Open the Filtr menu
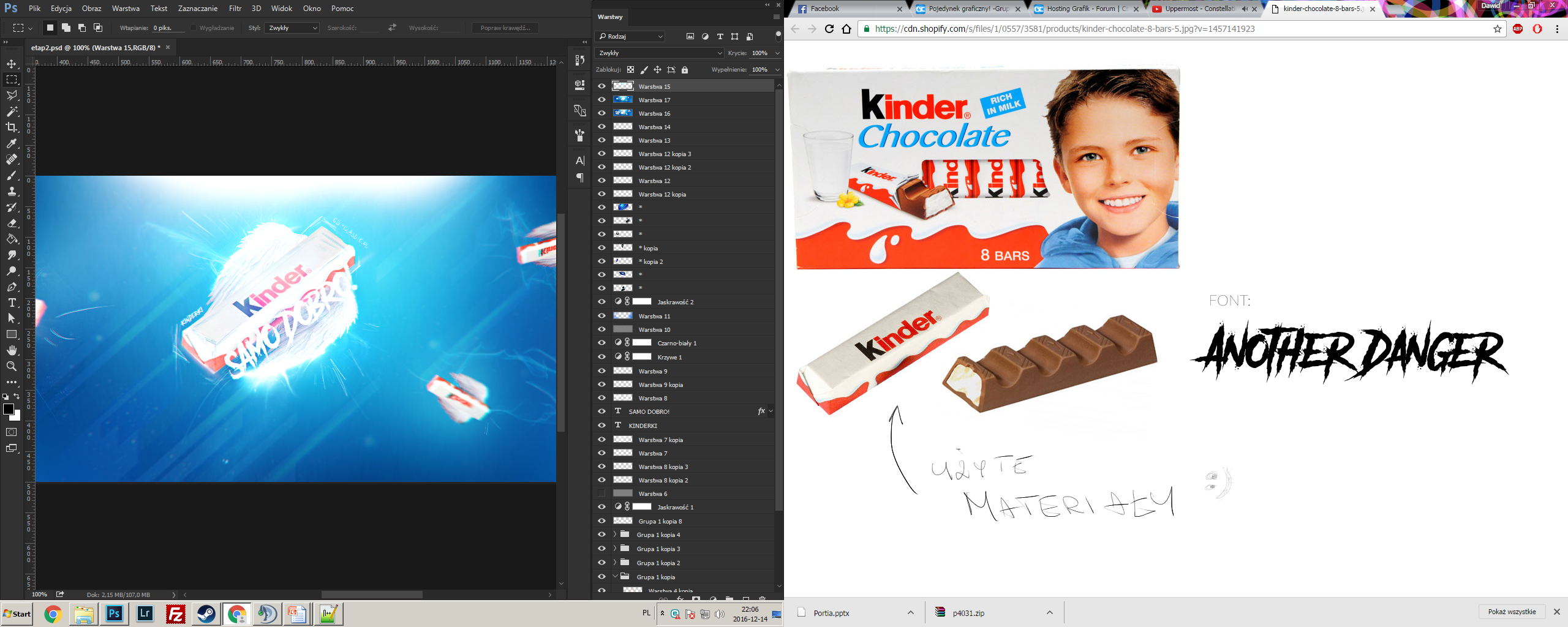This screenshot has height=627, width=1568. pyautogui.click(x=235, y=9)
